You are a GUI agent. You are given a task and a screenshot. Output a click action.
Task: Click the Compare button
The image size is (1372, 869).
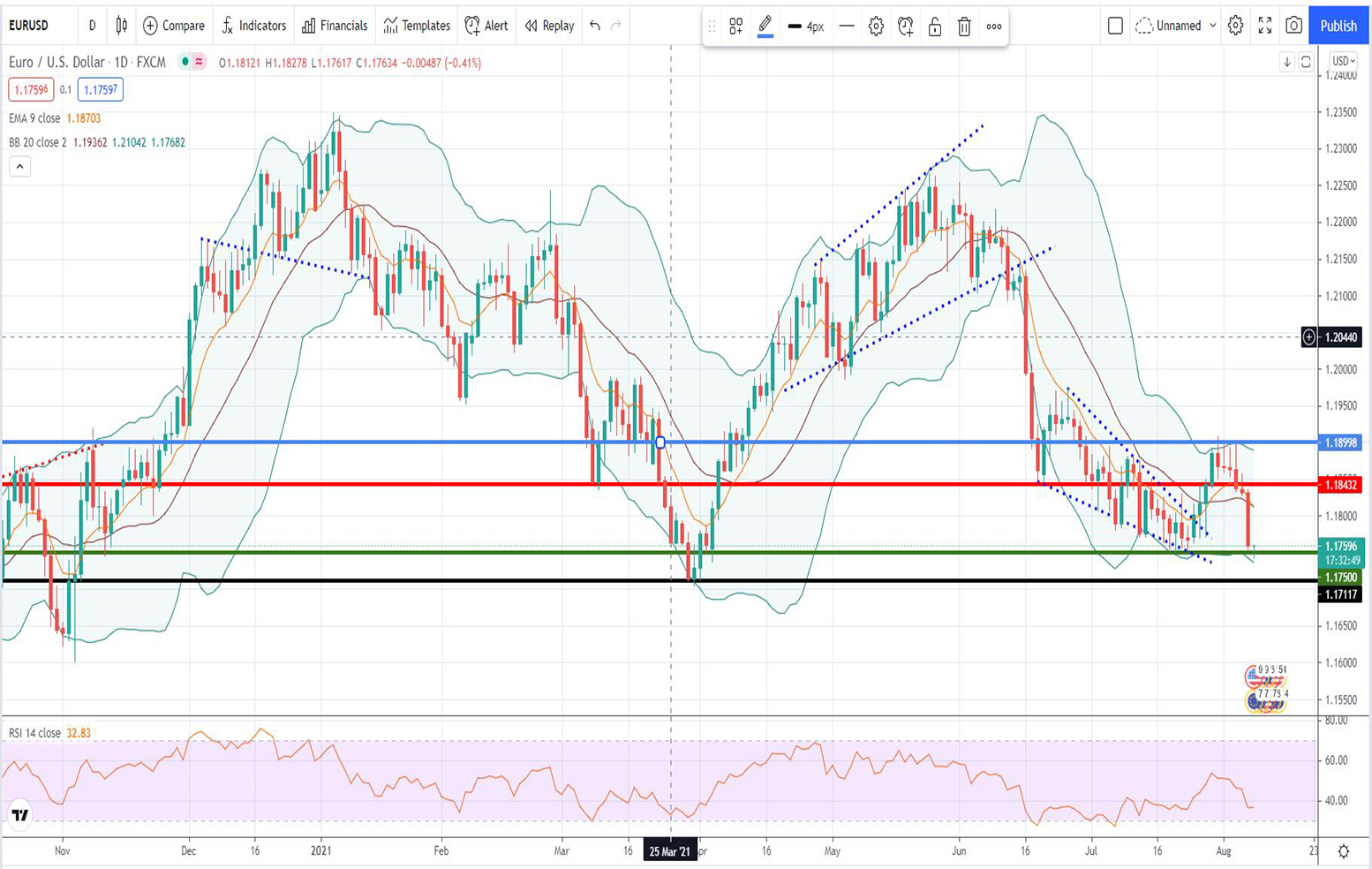tap(174, 26)
